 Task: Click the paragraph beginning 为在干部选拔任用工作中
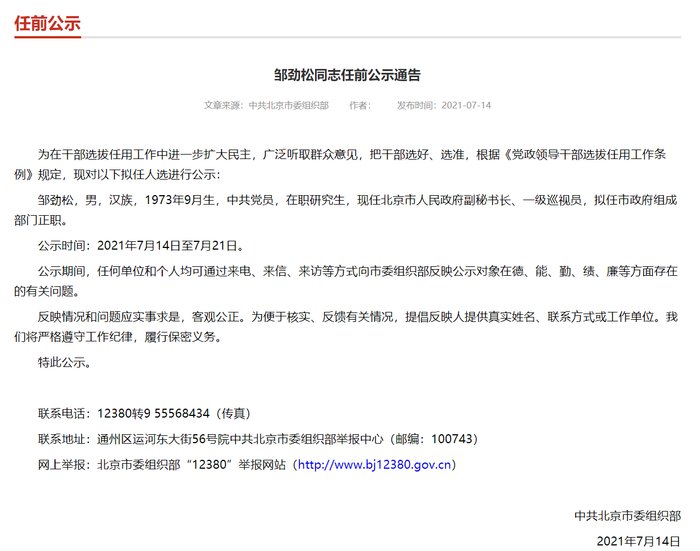coord(340,164)
